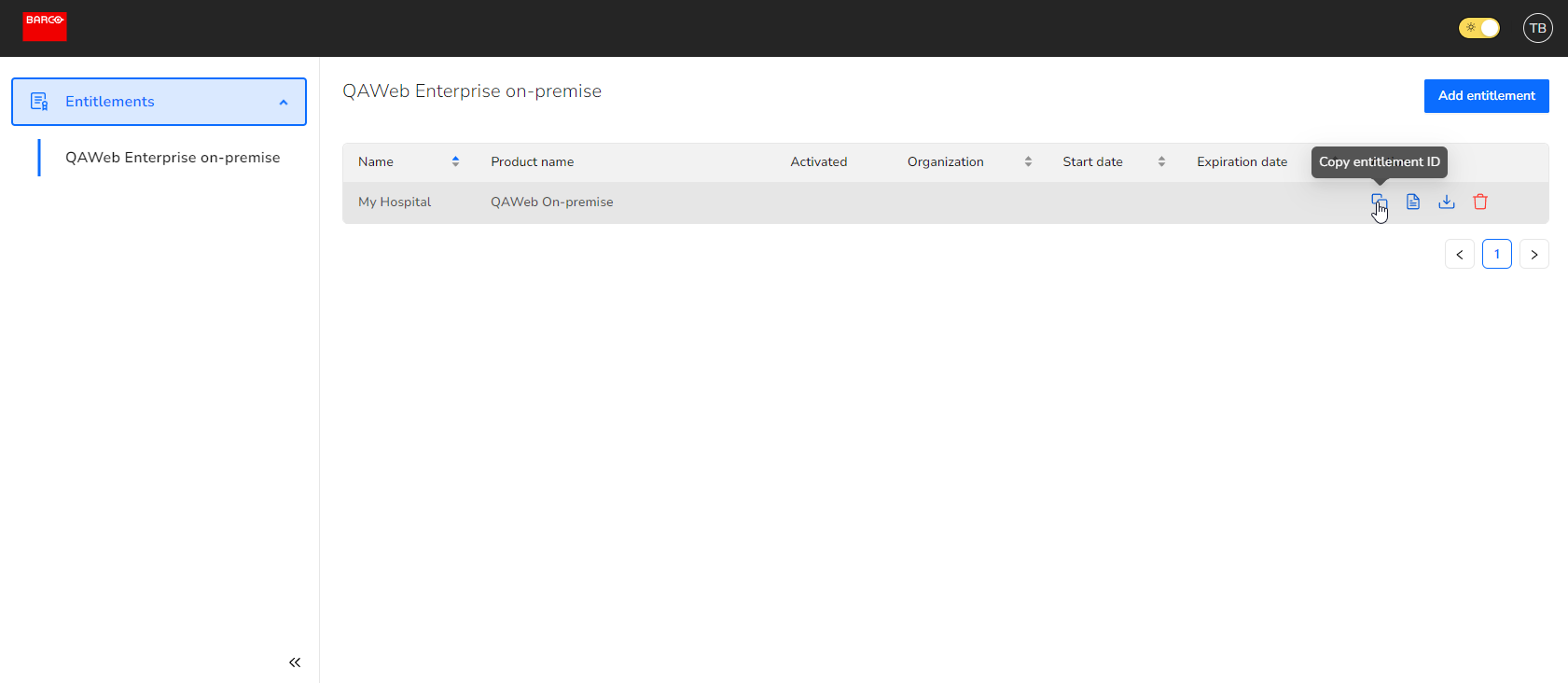The height and width of the screenshot is (683, 1568).
Task: Sort the table by Name column
Action: point(455,161)
